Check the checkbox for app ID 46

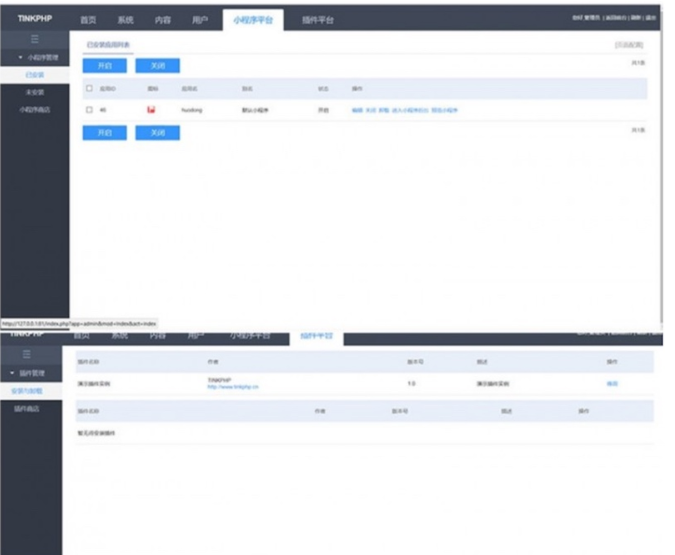point(89,109)
